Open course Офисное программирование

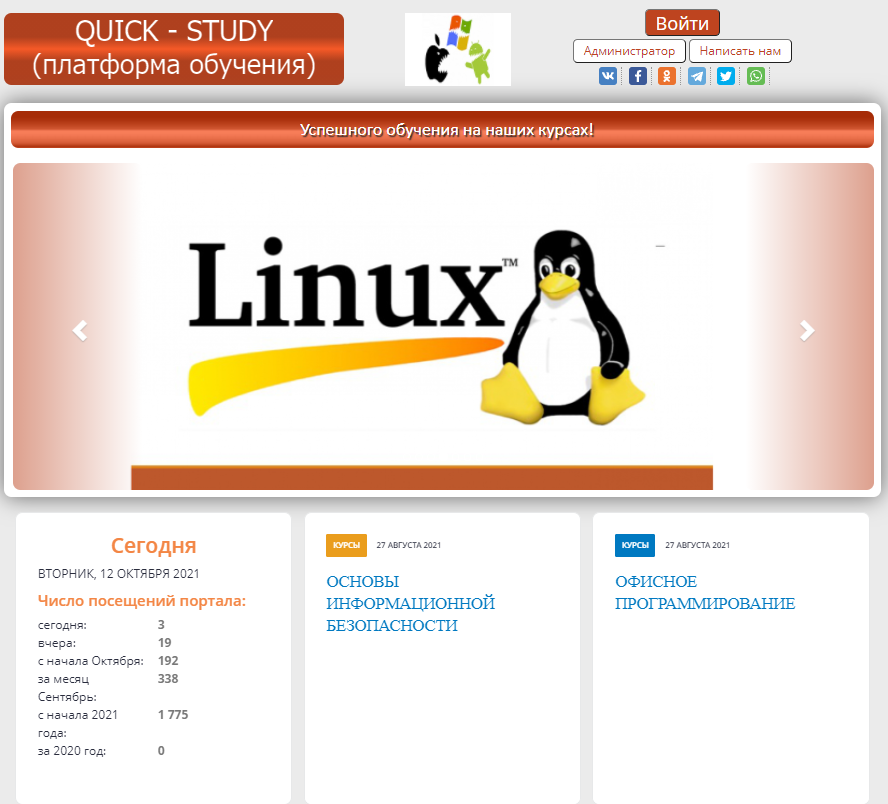pyautogui.click(x=705, y=592)
